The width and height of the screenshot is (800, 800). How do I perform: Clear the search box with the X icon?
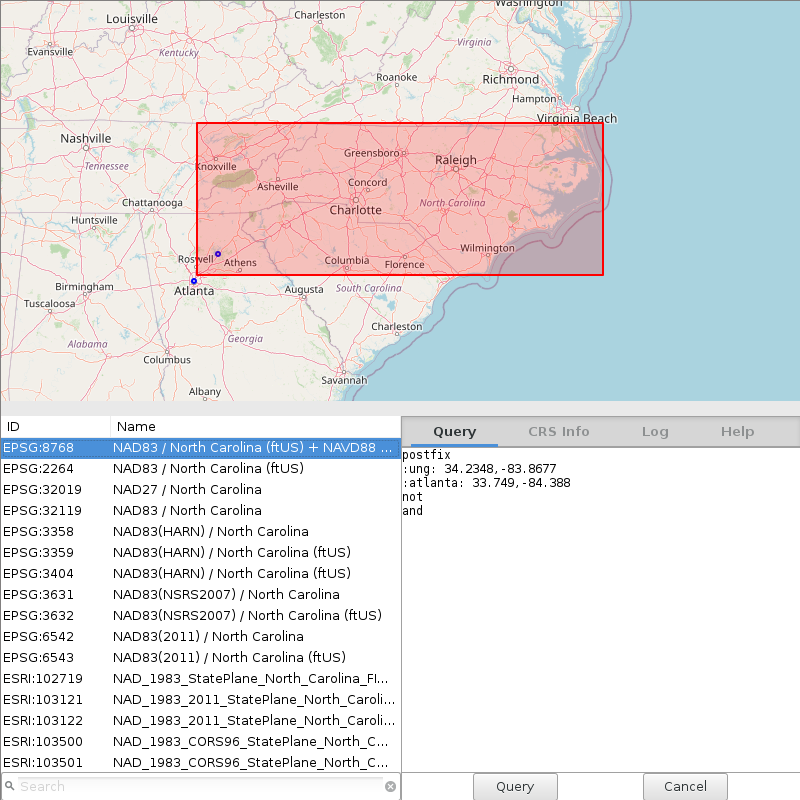390,786
